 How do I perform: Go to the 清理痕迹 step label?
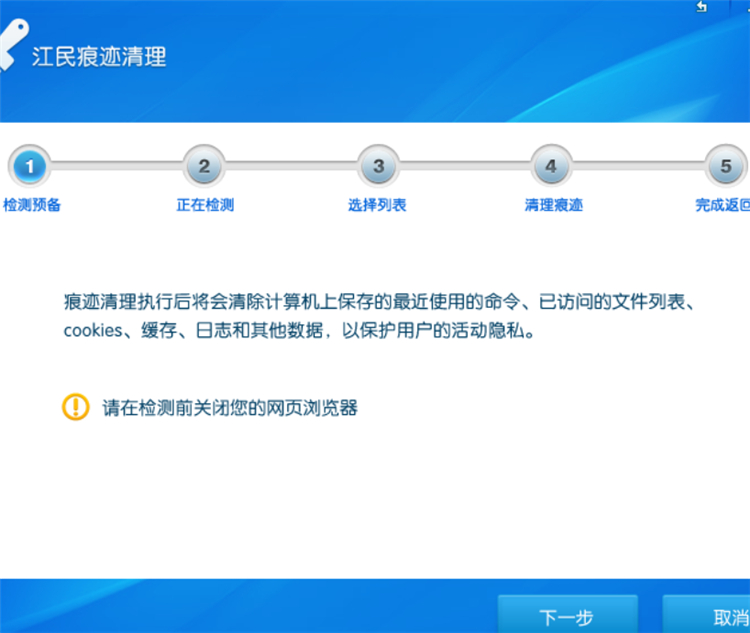point(553,205)
